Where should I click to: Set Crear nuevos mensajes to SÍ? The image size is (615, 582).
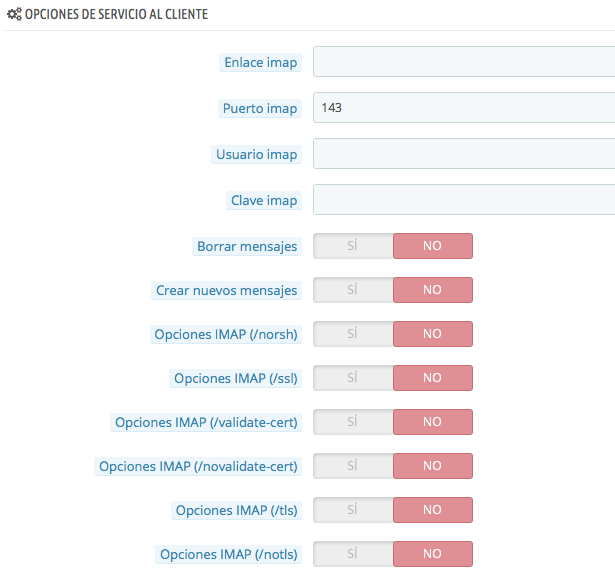353,290
